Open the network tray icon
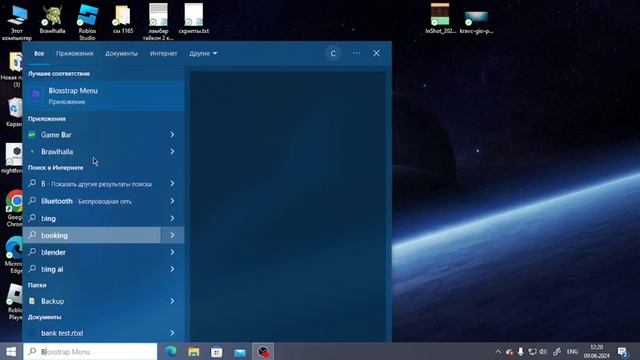The width and height of the screenshot is (640, 360). point(532,351)
